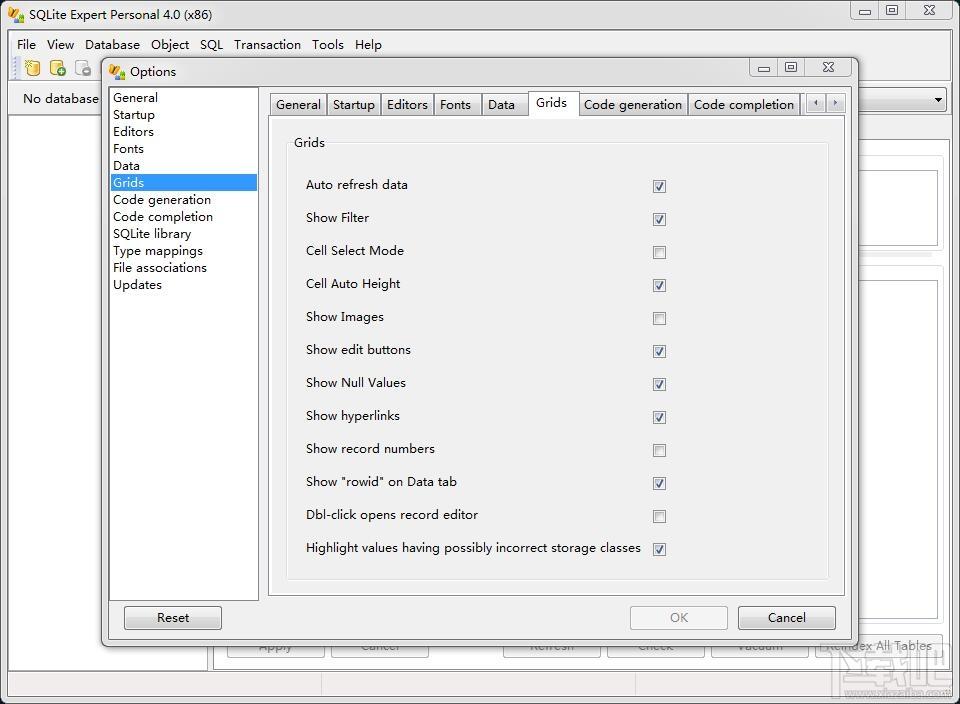Switch to the General tab
This screenshot has width=960, height=704.
298,105
